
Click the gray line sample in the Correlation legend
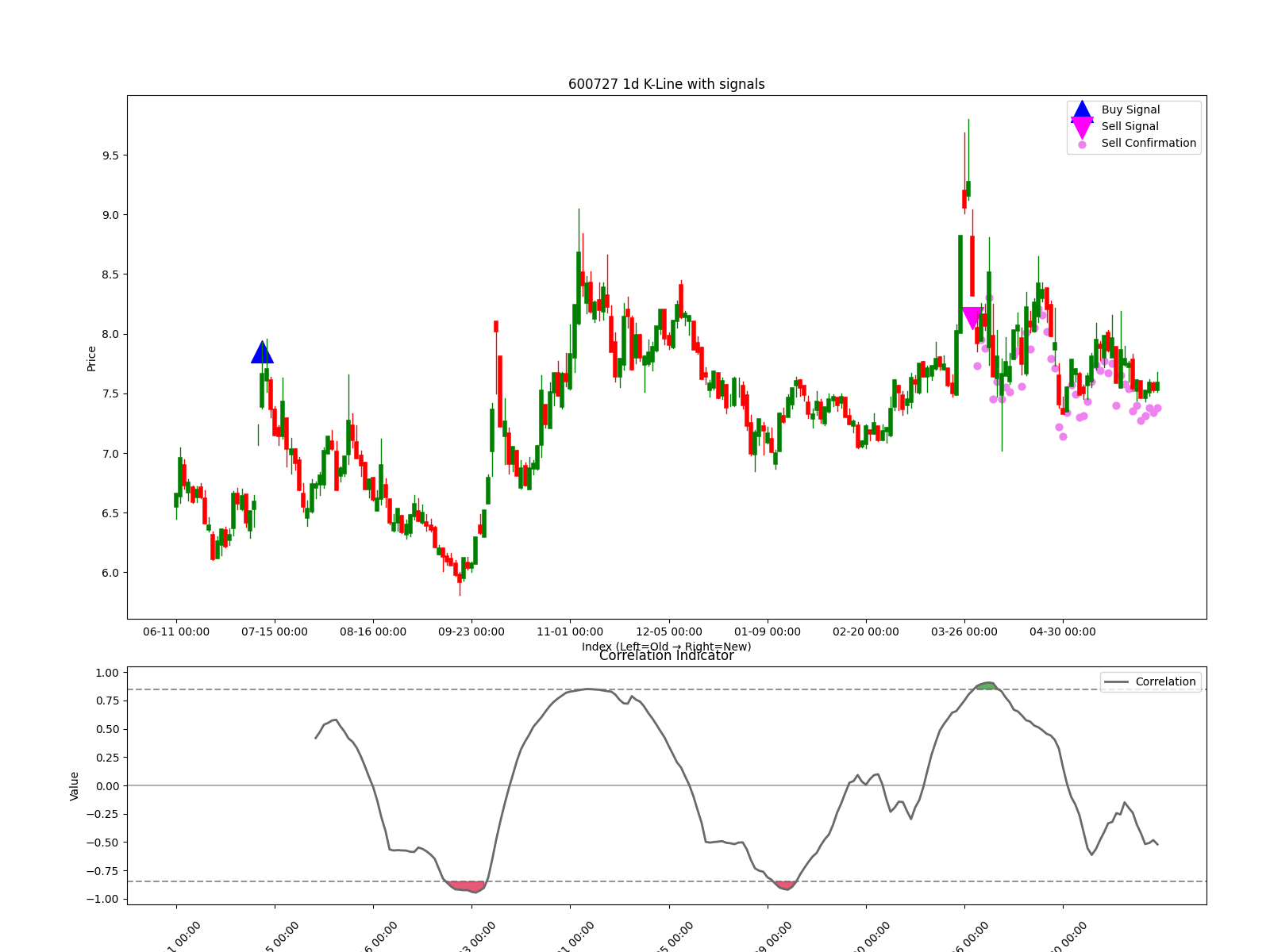1116,682
